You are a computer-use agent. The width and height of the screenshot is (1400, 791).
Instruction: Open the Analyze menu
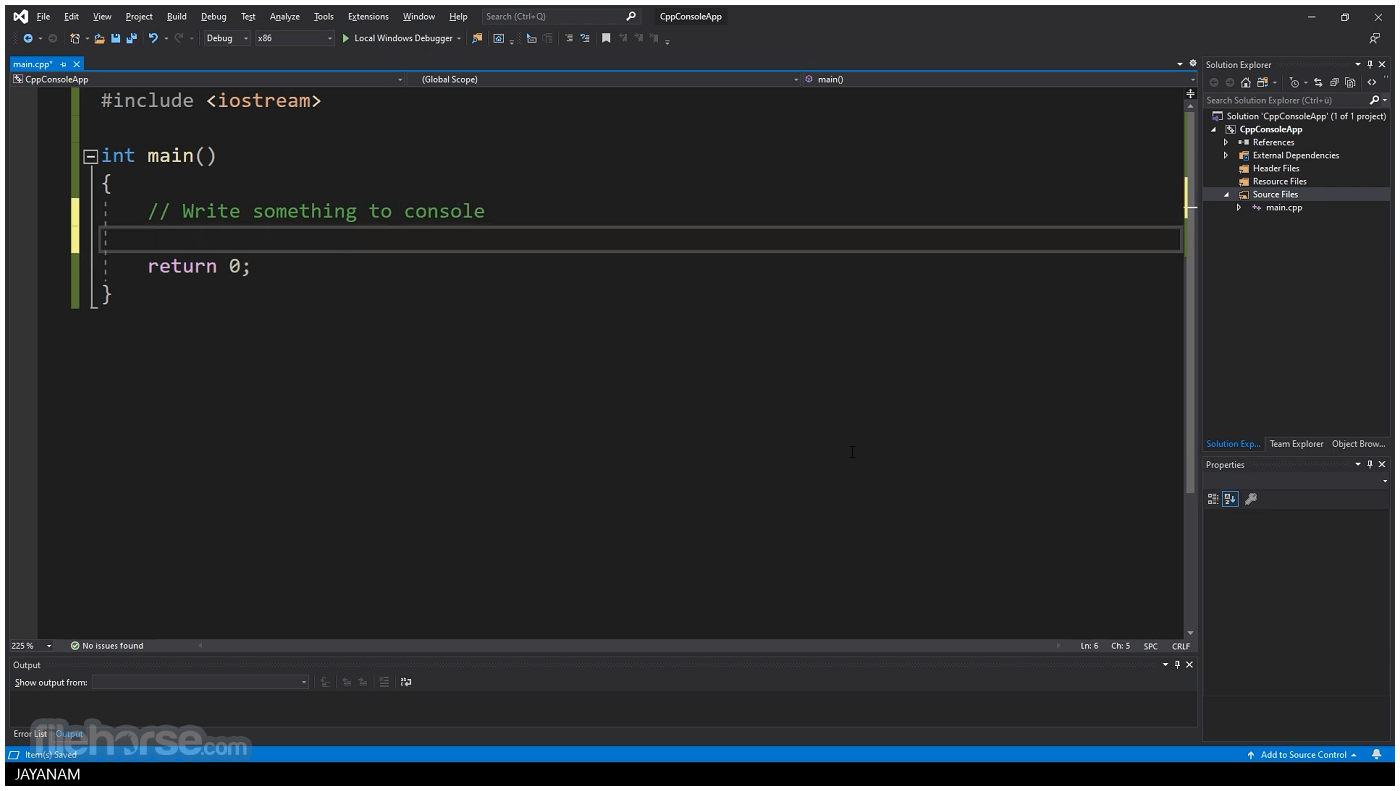(x=285, y=17)
